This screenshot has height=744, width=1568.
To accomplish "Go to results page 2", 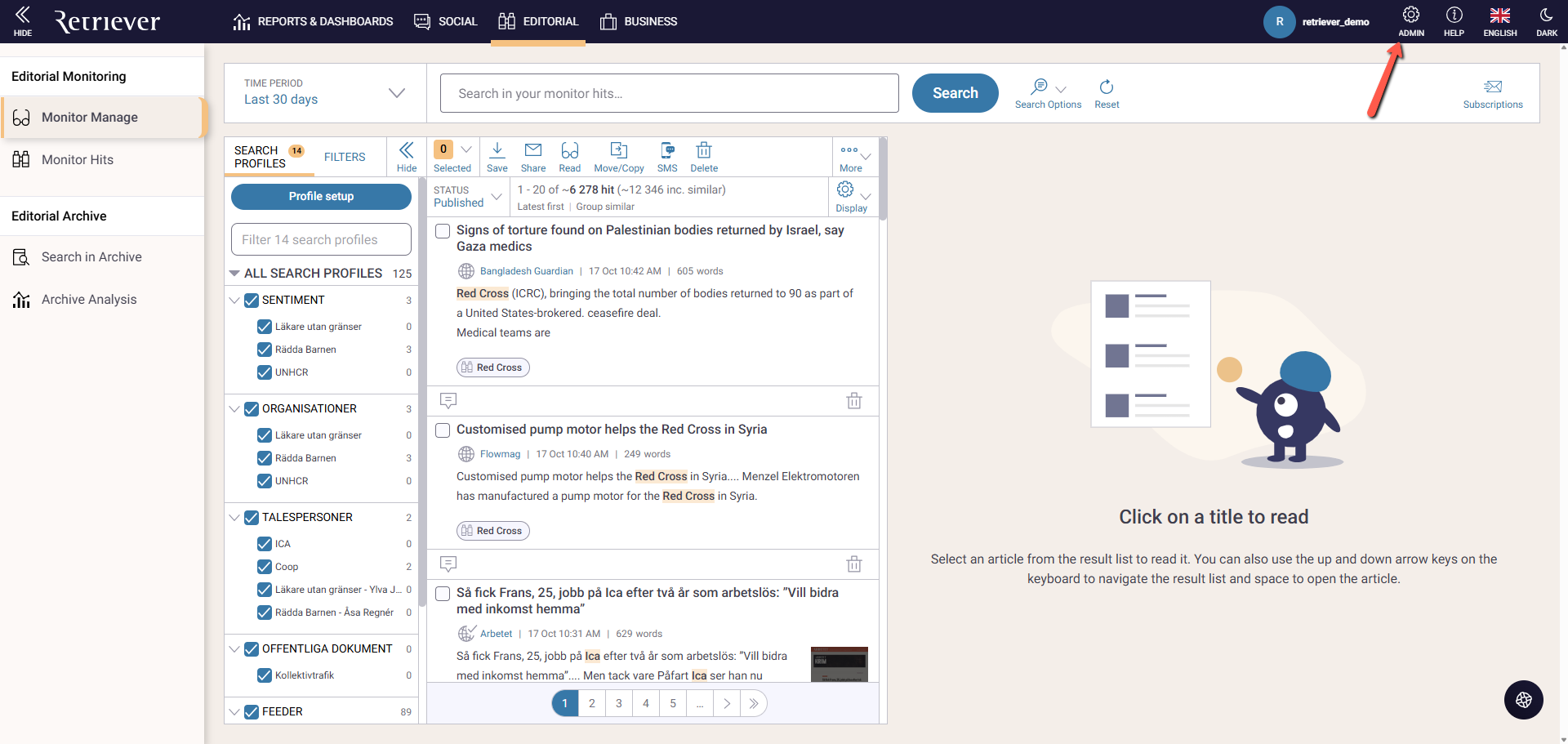I will tap(592, 703).
